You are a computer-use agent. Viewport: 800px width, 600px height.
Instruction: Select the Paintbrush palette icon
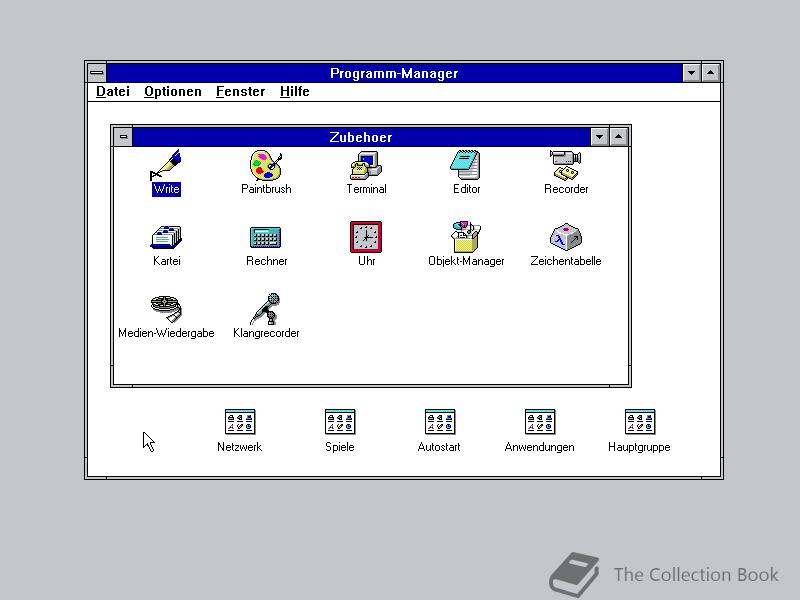266,165
